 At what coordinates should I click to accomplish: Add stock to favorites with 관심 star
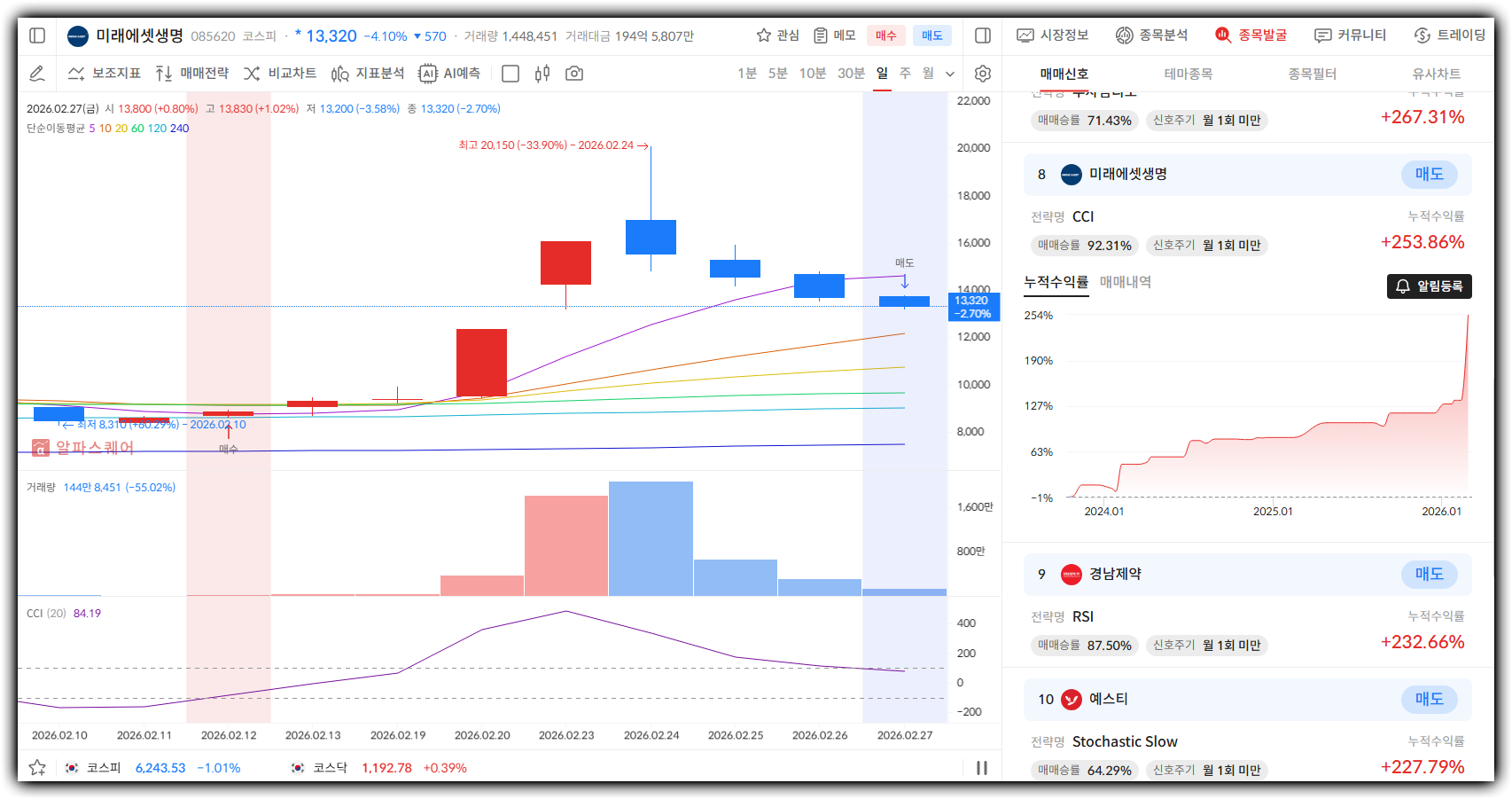pyautogui.click(x=777, y=35)
